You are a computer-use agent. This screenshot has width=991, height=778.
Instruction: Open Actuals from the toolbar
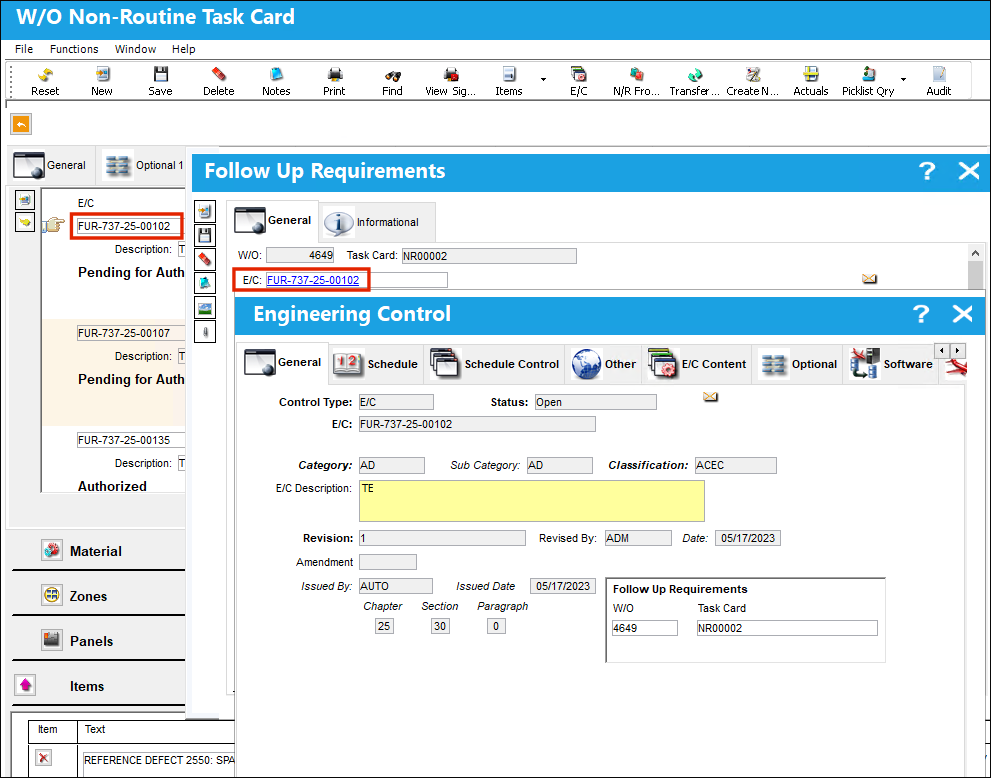coord(811,82)
